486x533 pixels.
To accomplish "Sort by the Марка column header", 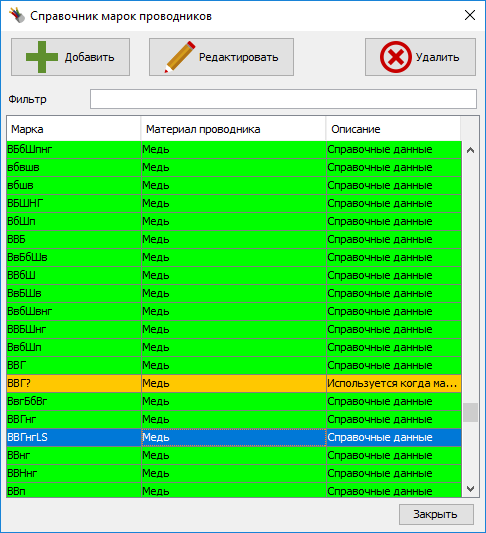I will click(x=74, y=129).
